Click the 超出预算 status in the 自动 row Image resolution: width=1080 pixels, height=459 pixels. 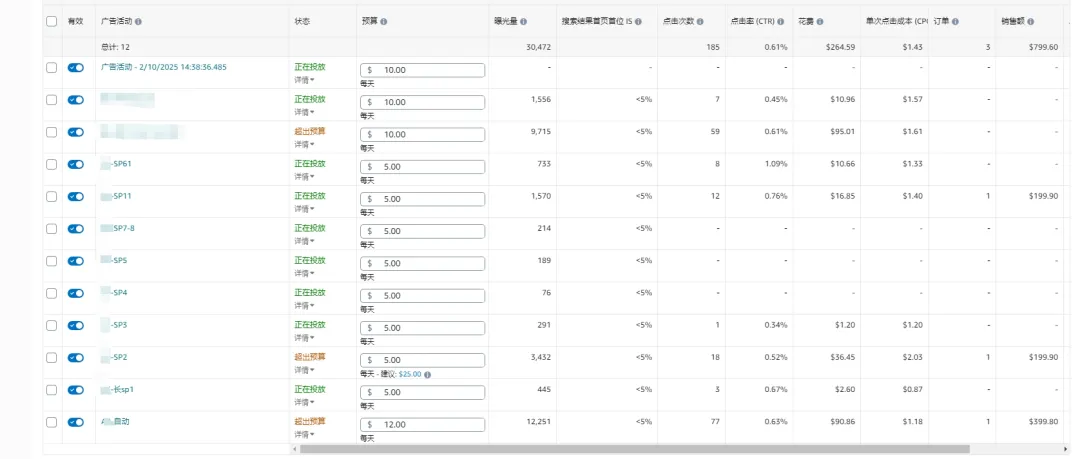pyautogui.click(x=310, y=421)
